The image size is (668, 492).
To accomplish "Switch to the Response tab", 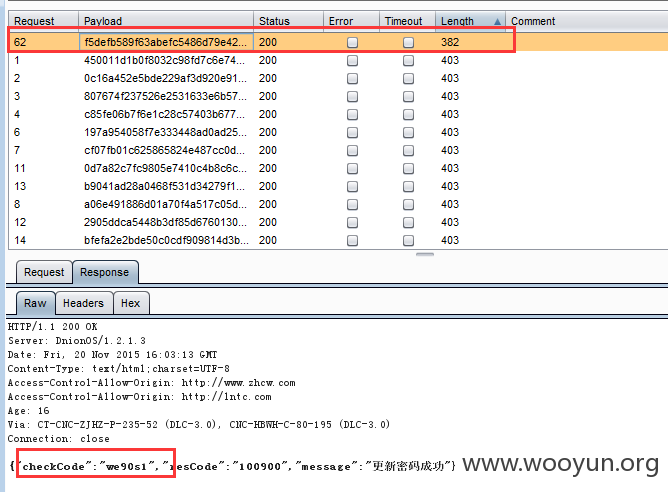I will [105, 272].
